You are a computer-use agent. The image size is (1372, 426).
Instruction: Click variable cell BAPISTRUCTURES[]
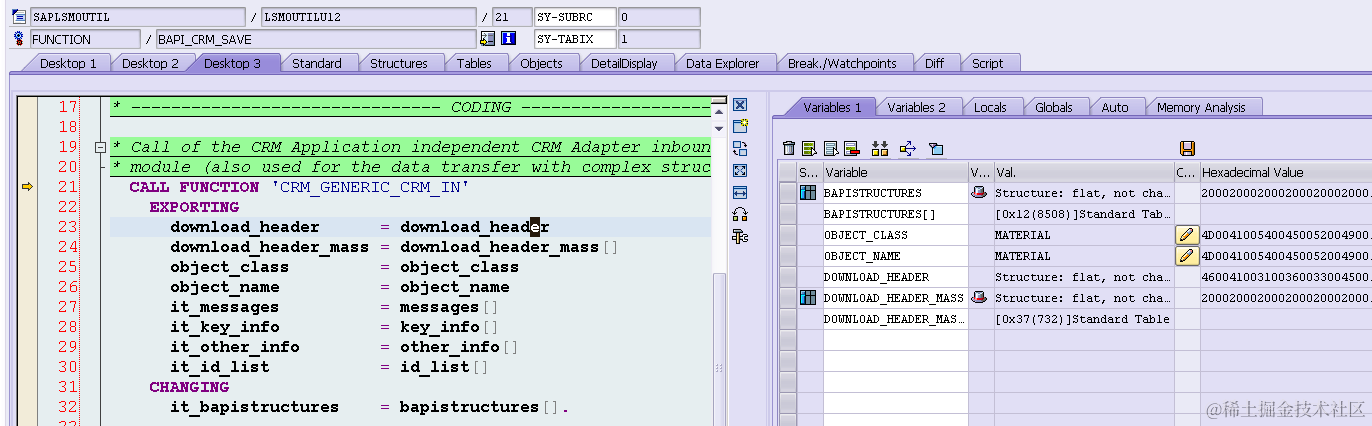[x=895, y=214]
